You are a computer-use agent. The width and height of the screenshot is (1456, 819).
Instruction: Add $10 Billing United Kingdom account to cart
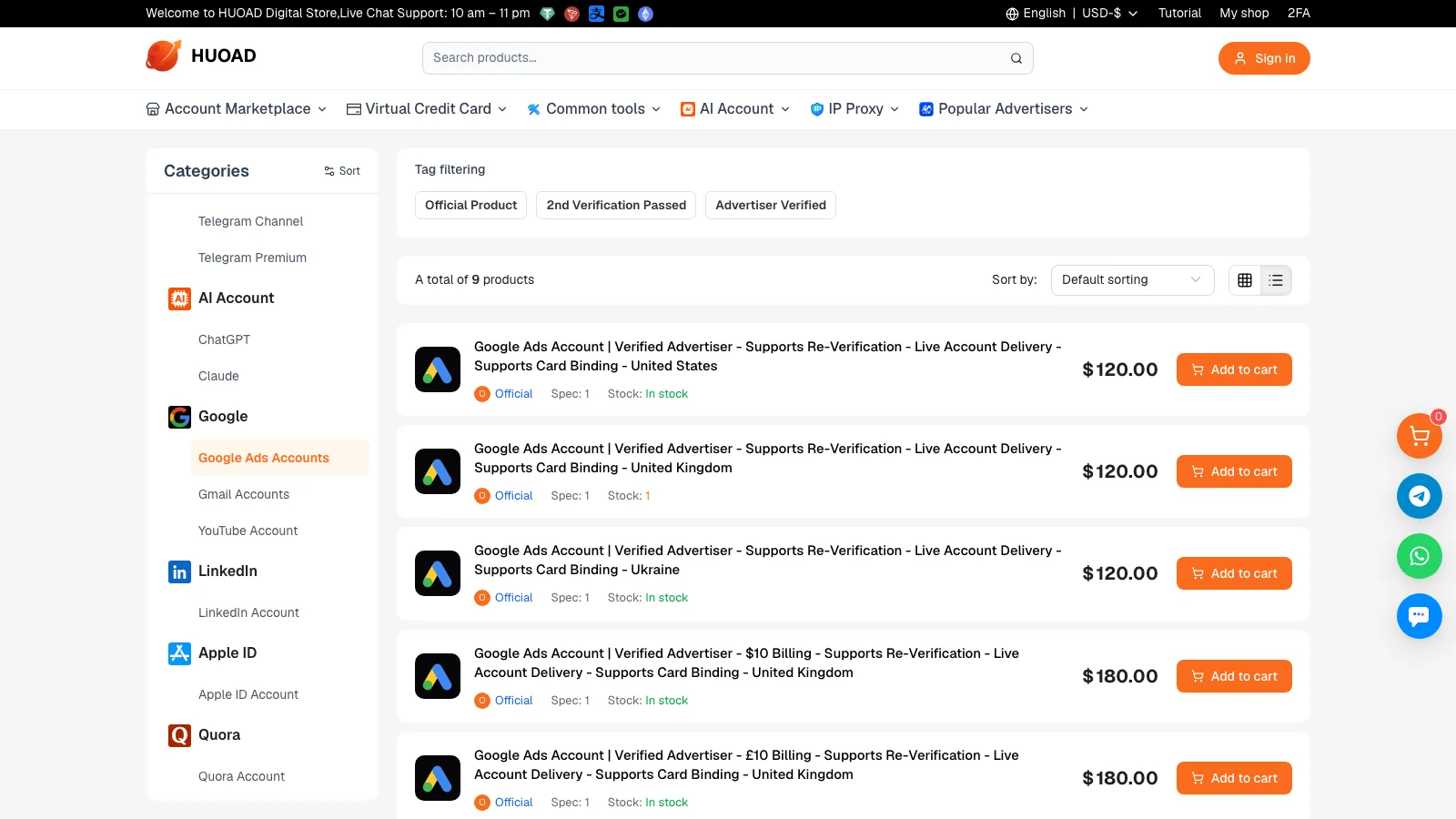[x=1234, y=676]
